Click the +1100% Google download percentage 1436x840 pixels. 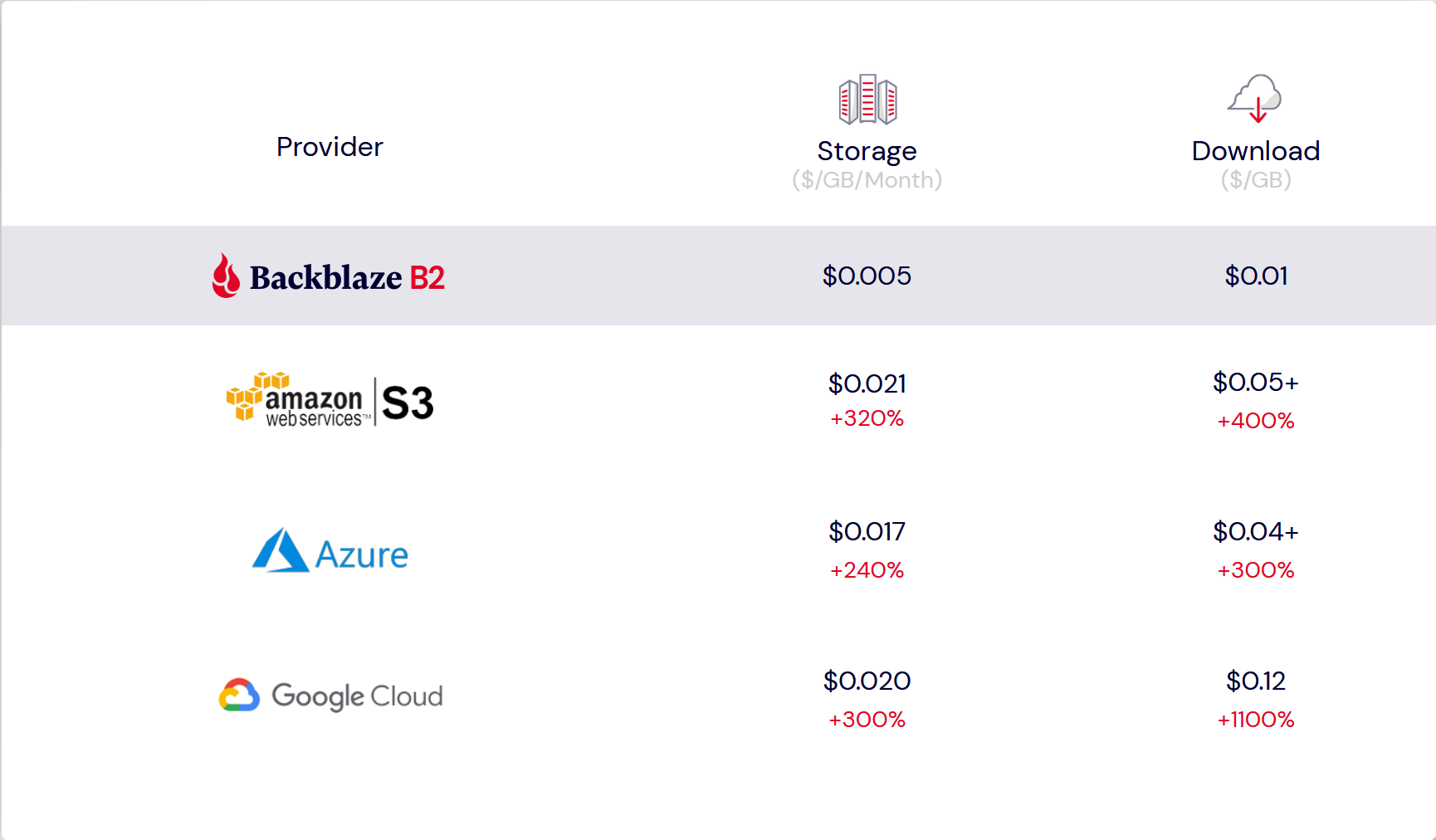tap(1256, 720)
